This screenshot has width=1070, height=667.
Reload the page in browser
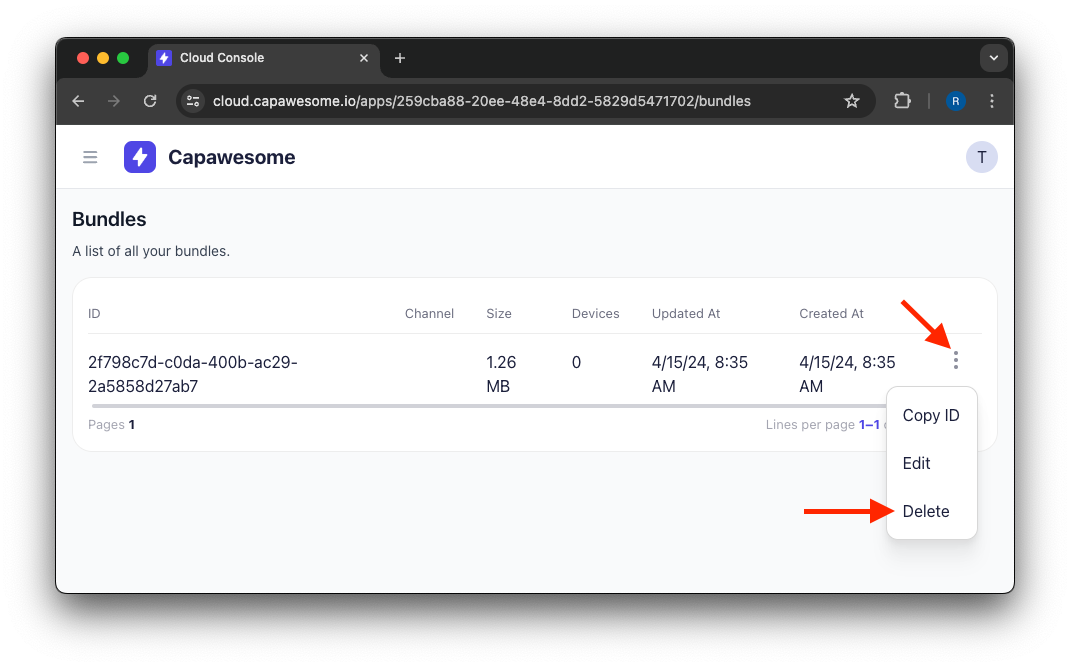coord(150,101)
